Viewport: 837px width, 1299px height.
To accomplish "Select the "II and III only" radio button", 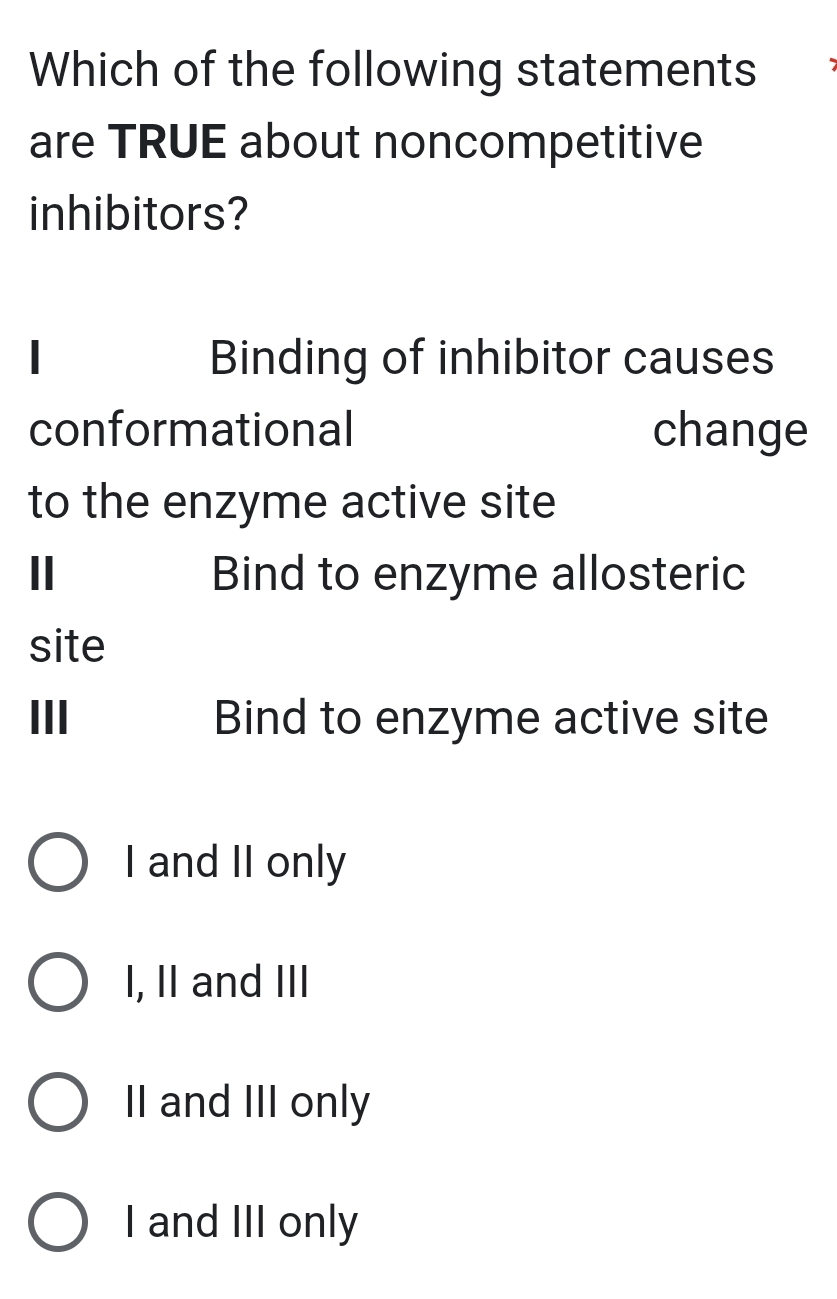I will click(x=57, y=1102).
